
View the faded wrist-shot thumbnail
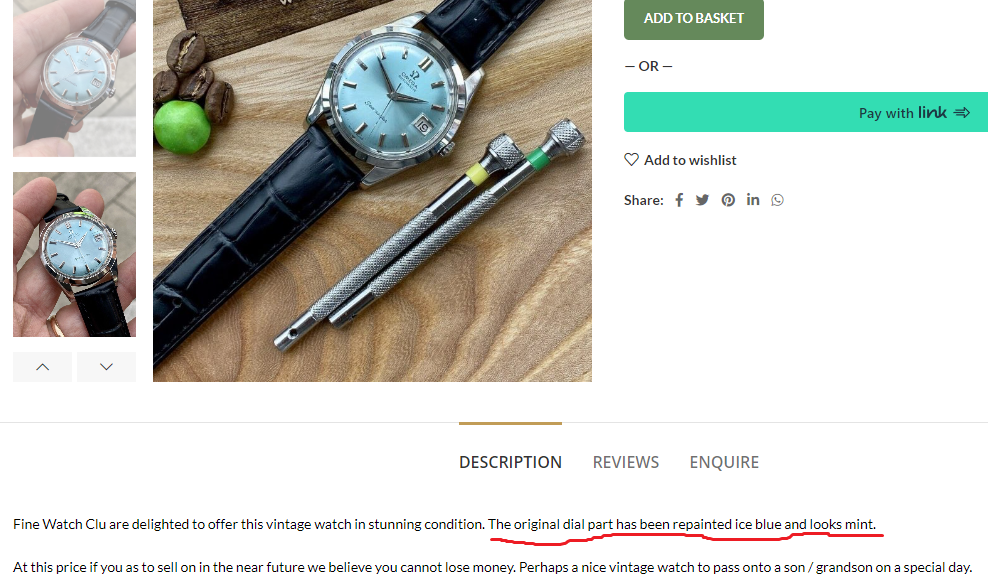(x=74, y=78)
